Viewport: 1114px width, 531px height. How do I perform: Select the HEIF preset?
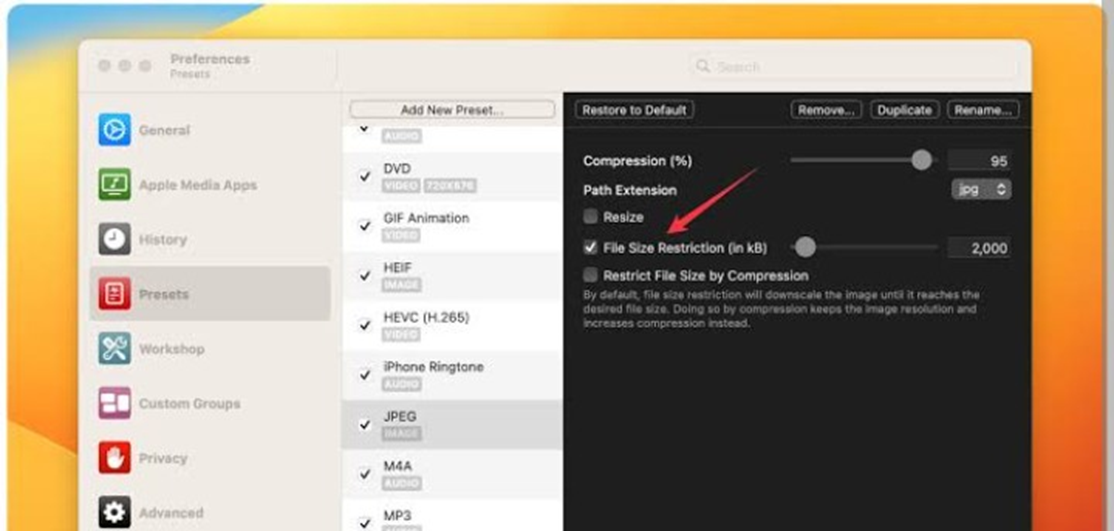(452, 276)
